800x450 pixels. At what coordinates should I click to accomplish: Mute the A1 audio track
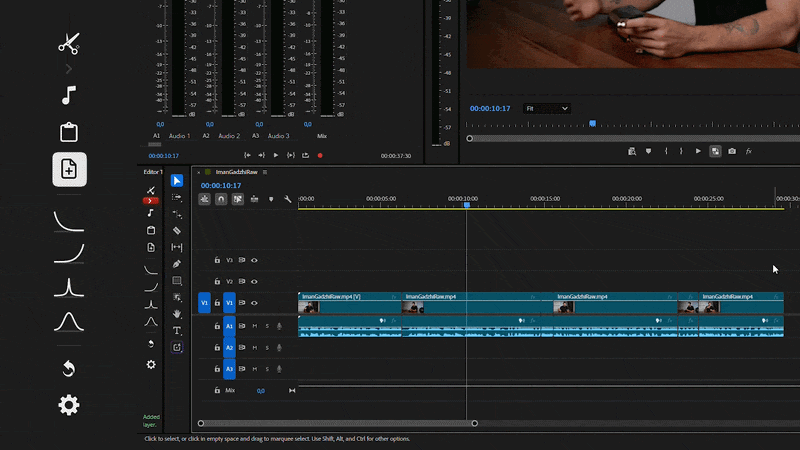tap(255, 326)
